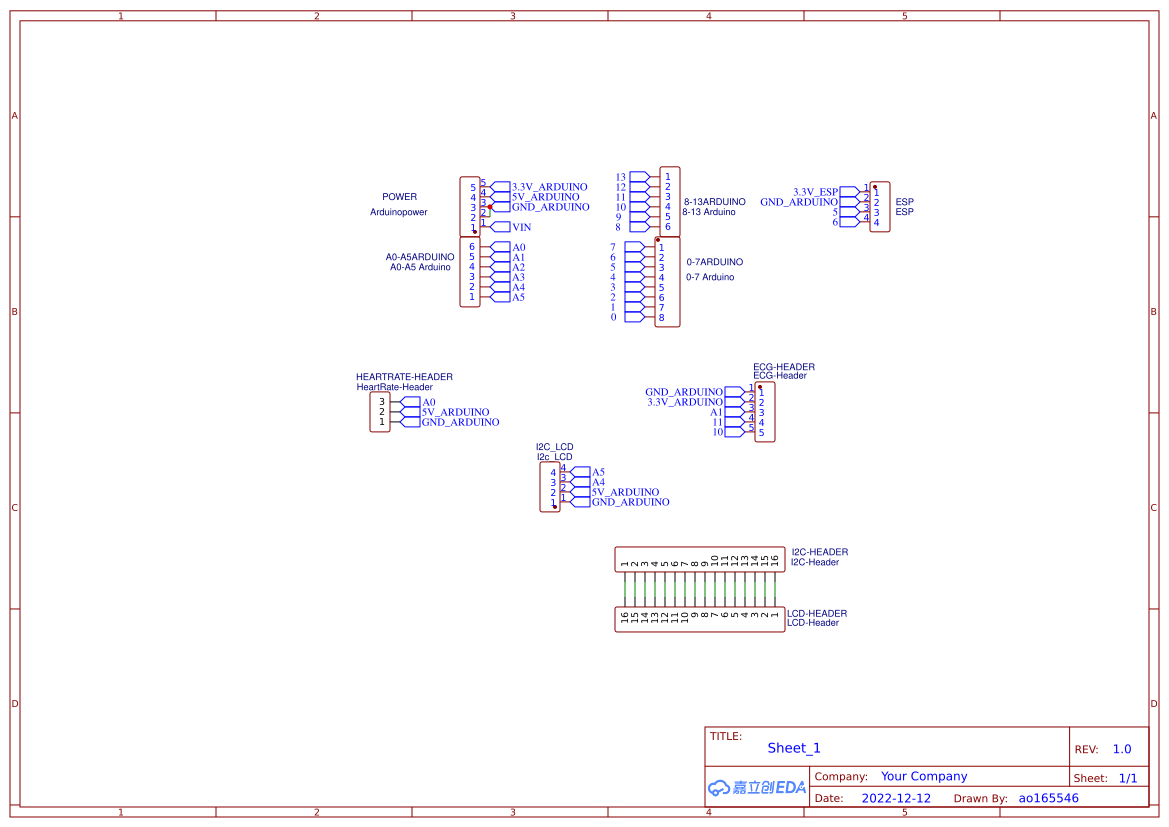Select the GND_ARDUINO label near the ECG header

tap(683, 391)
